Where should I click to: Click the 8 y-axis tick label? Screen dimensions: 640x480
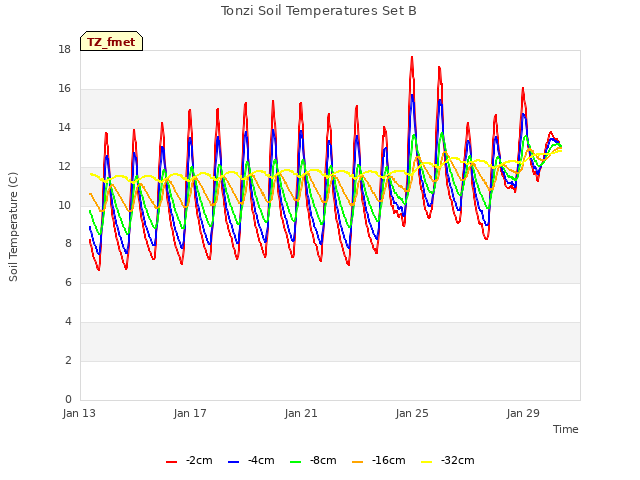(x=68, y=244)
